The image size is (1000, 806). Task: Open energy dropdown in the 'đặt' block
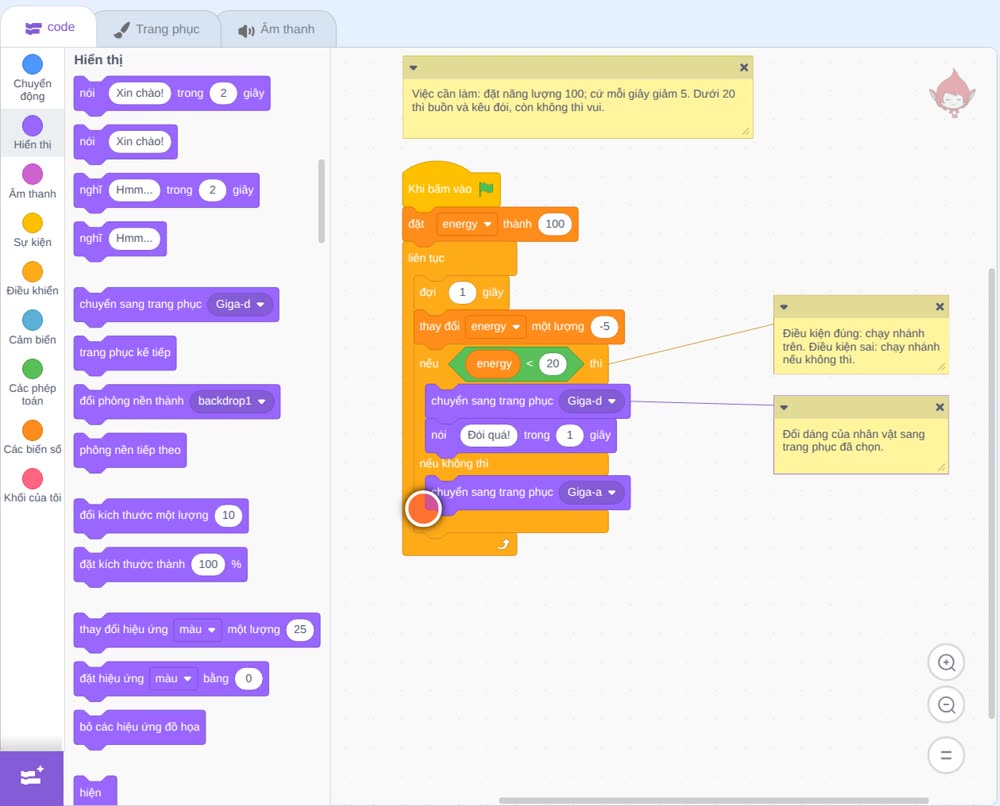tap(467, 224)
